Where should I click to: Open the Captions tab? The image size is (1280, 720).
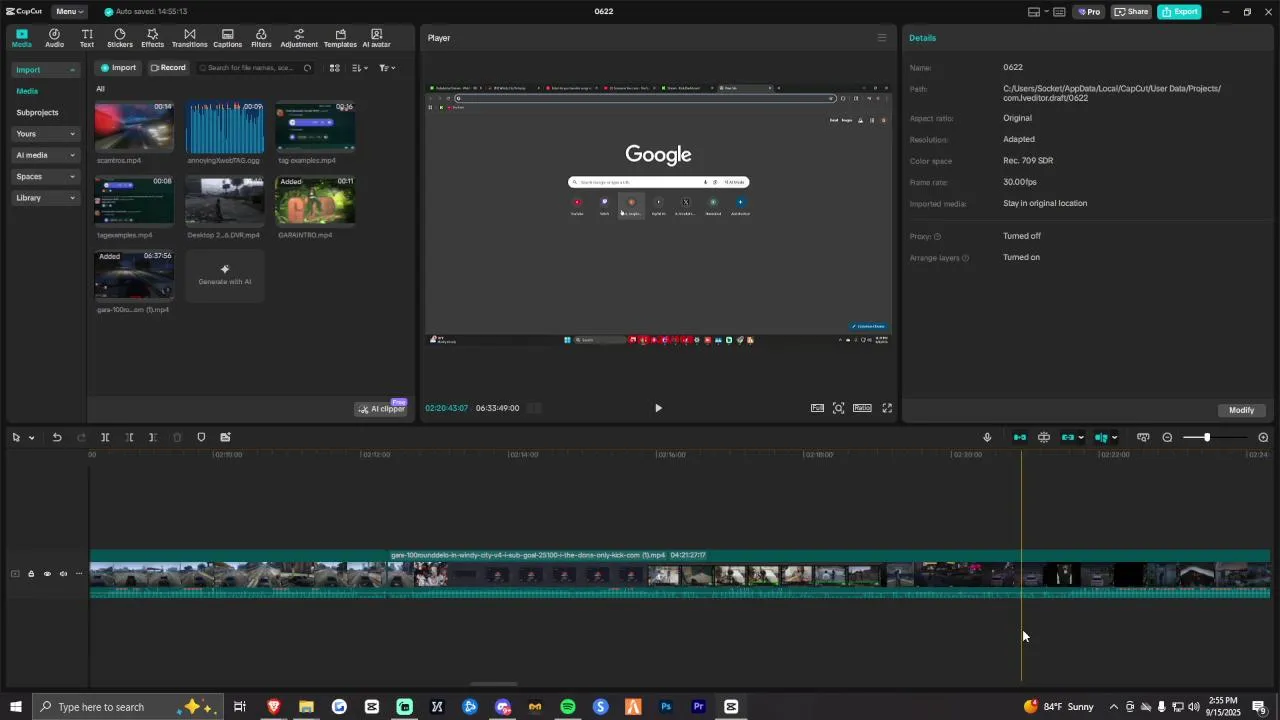click(x=227, y=38)
